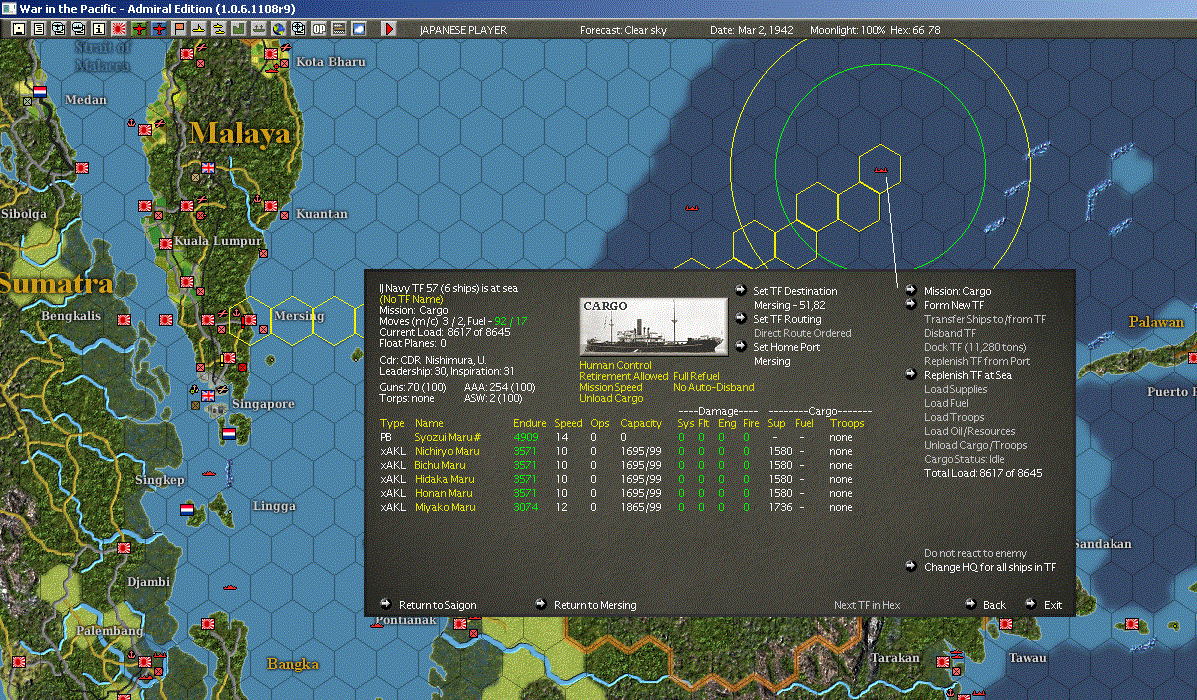Select Transfer Ships to/from TF
Image resolution: width=1197 pixels, height=700 pixels.
click(985, 319)
